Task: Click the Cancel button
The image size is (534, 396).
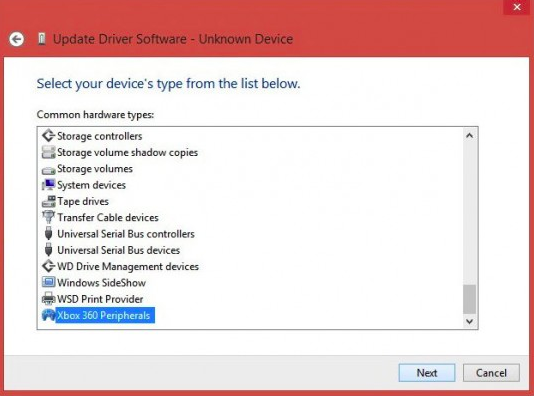Action: point(491,373)
